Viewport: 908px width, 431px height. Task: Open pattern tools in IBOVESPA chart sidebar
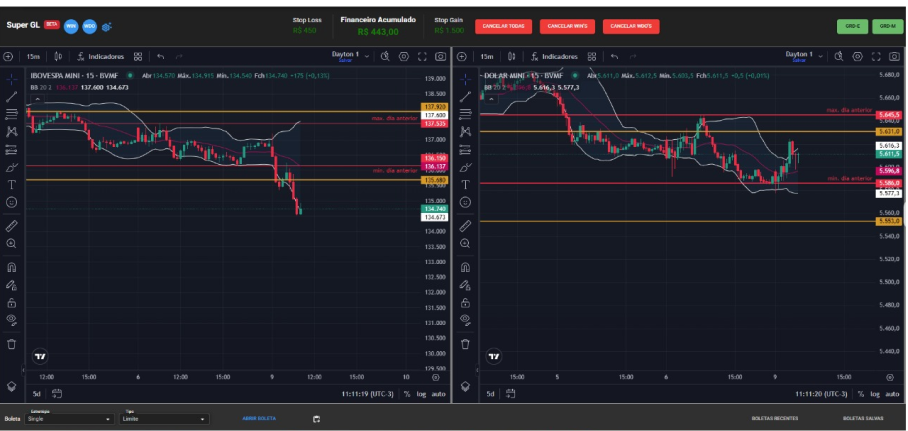pos(12,132)
